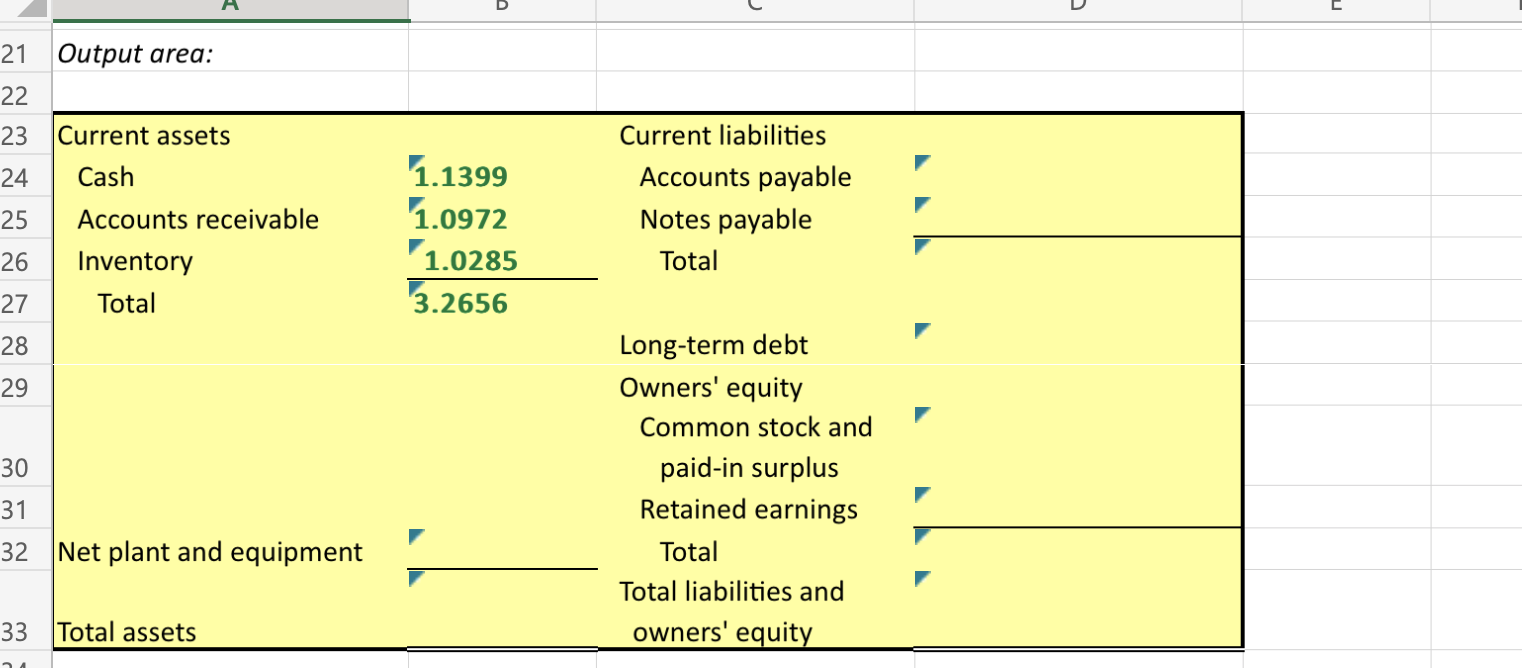The width and height of the screenshot is (1522, 668).
Task: Select the 'Net plant and equipment' label
Action: pyautogui.click(x=229, y=549)
